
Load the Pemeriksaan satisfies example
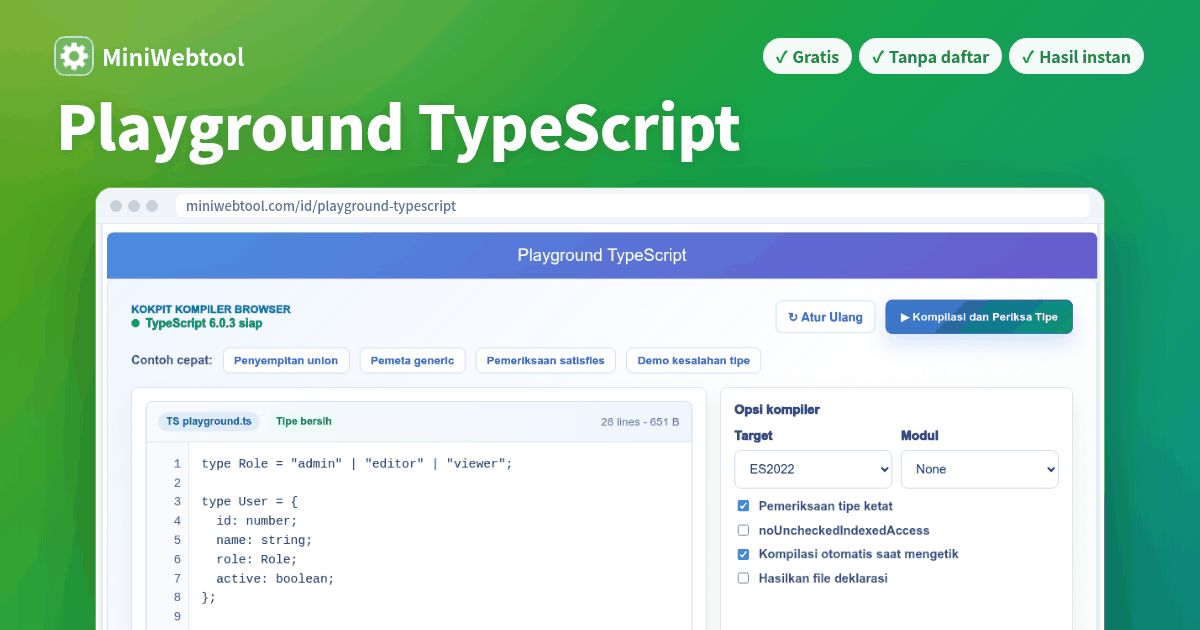coord(546,360)
